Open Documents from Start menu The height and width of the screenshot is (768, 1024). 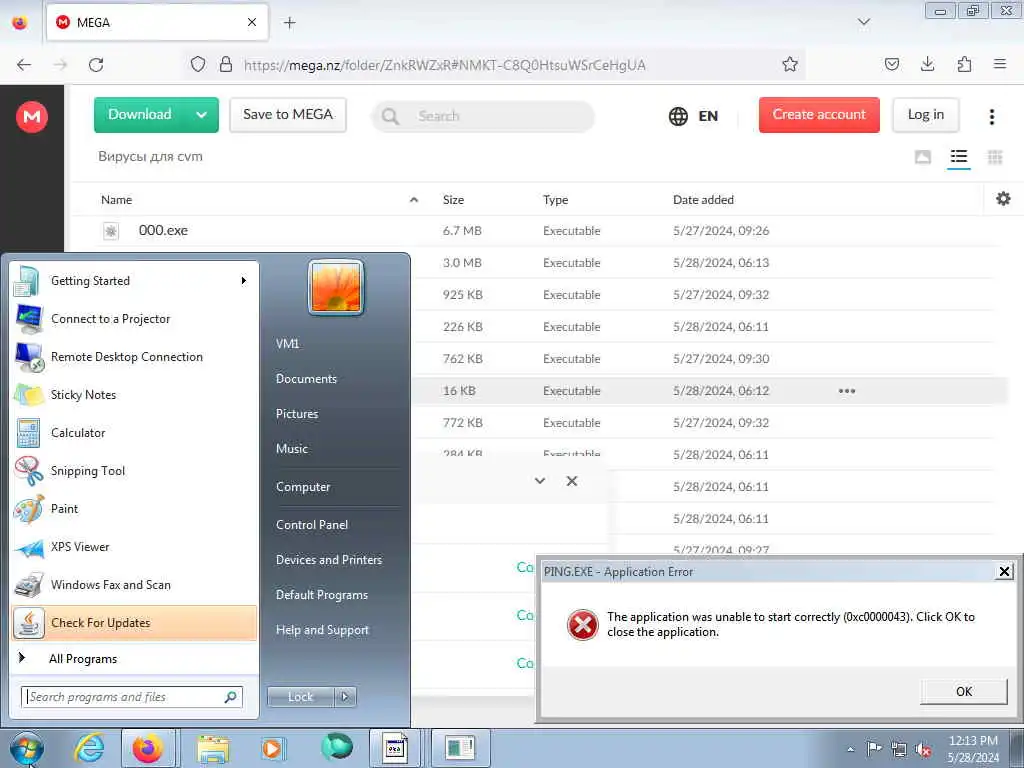point(306,379)
